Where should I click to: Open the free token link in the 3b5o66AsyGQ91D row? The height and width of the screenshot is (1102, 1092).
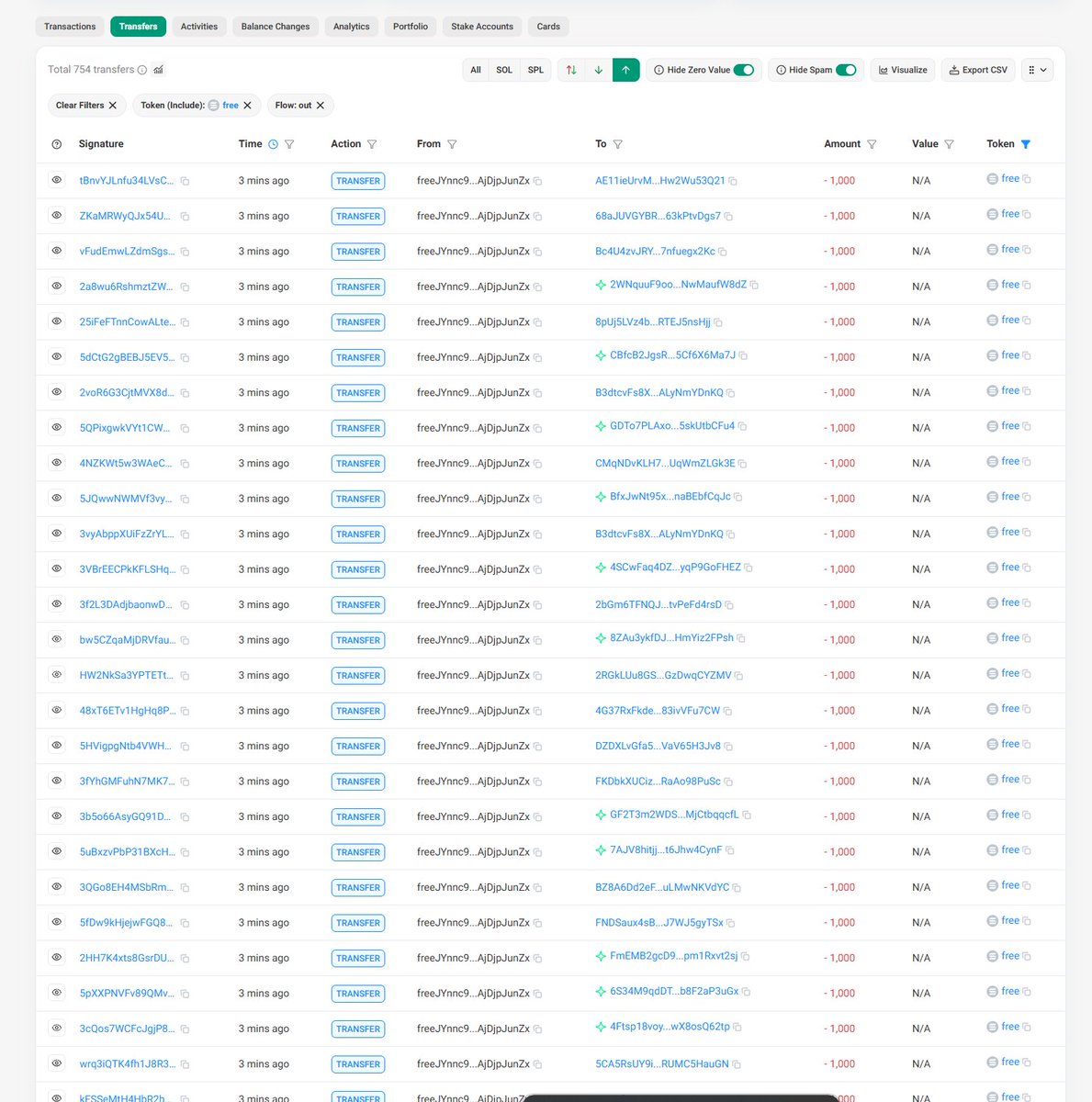coord(1010,815)
